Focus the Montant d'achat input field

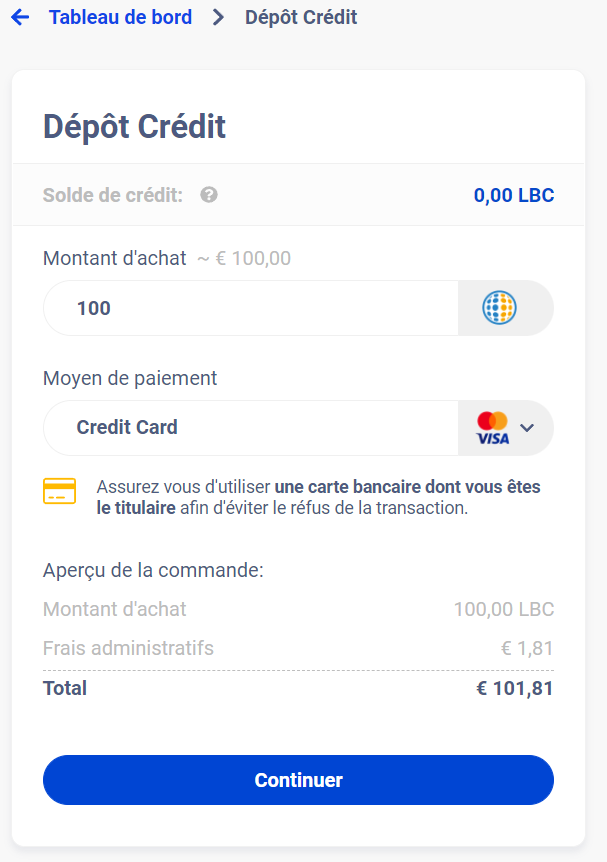(250, 307)
